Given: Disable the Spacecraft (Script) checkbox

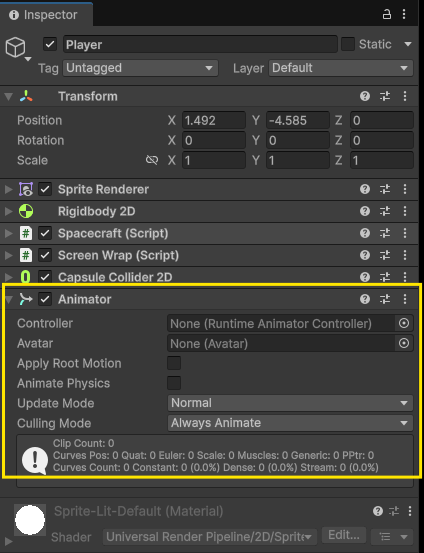Looking at the screenshot, I should coord(45,233).
